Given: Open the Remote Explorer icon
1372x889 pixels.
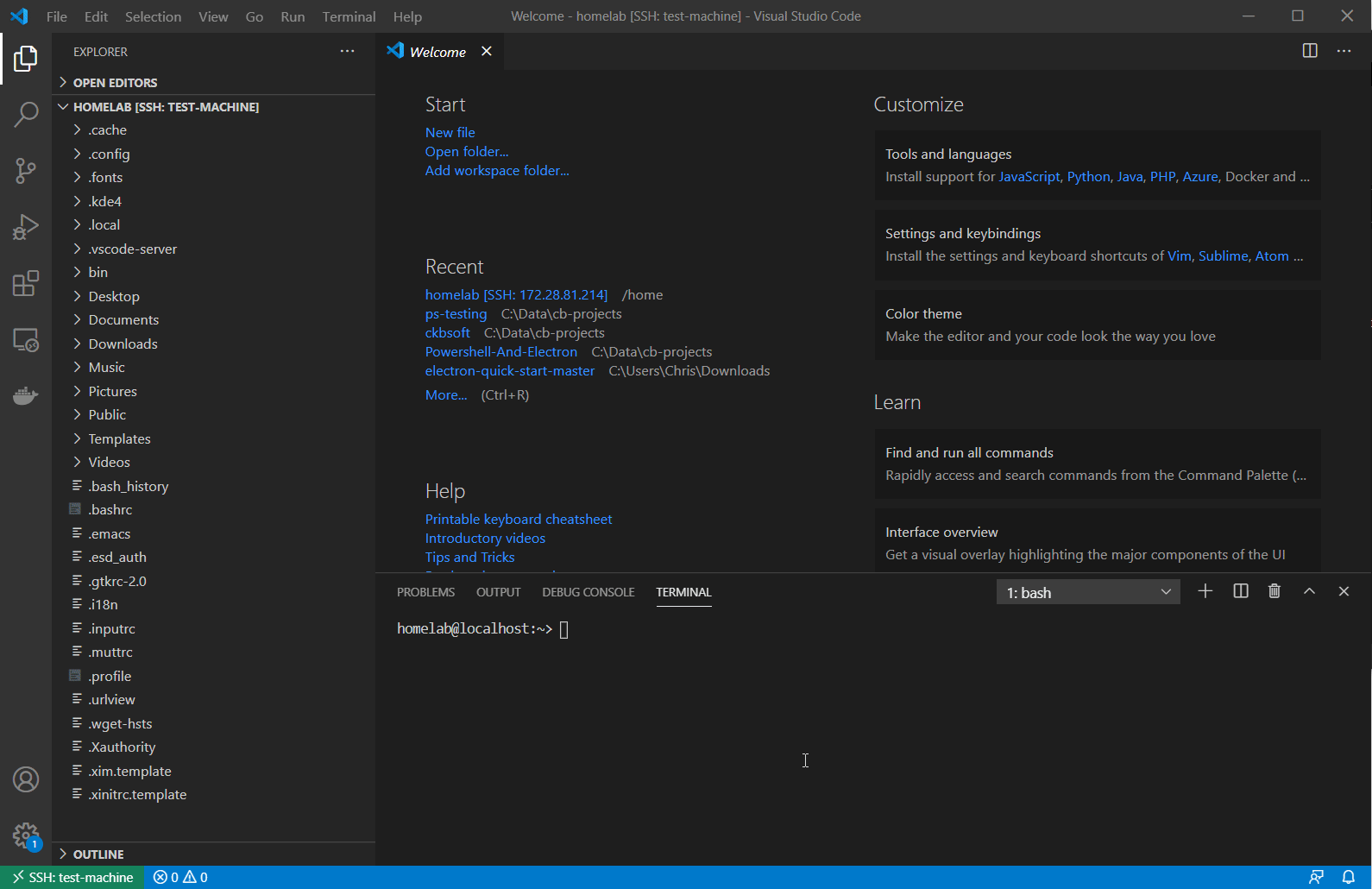Looking at the screenshot, I should [26, 340].
